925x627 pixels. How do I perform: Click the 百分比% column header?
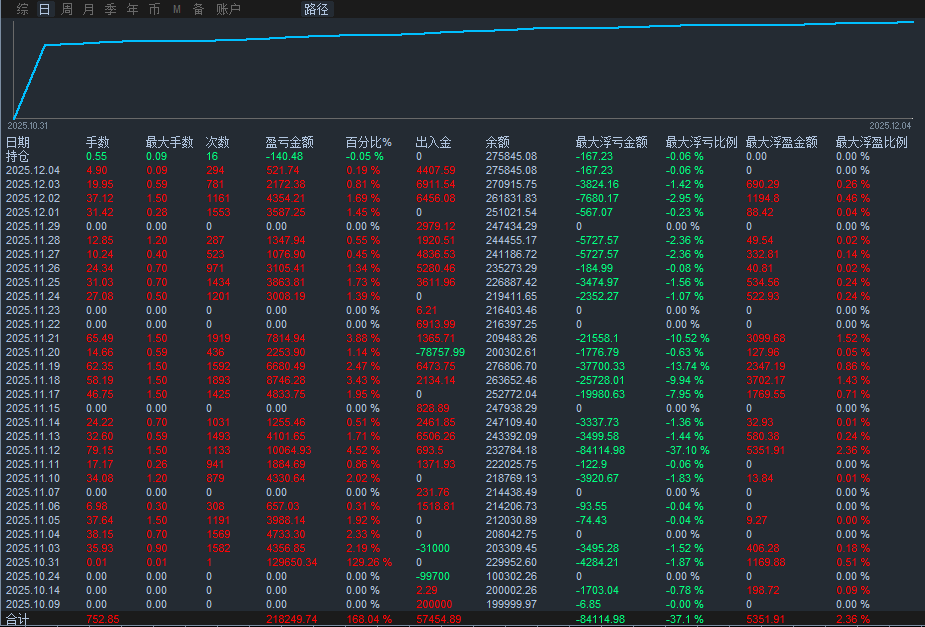pos(368,142)
